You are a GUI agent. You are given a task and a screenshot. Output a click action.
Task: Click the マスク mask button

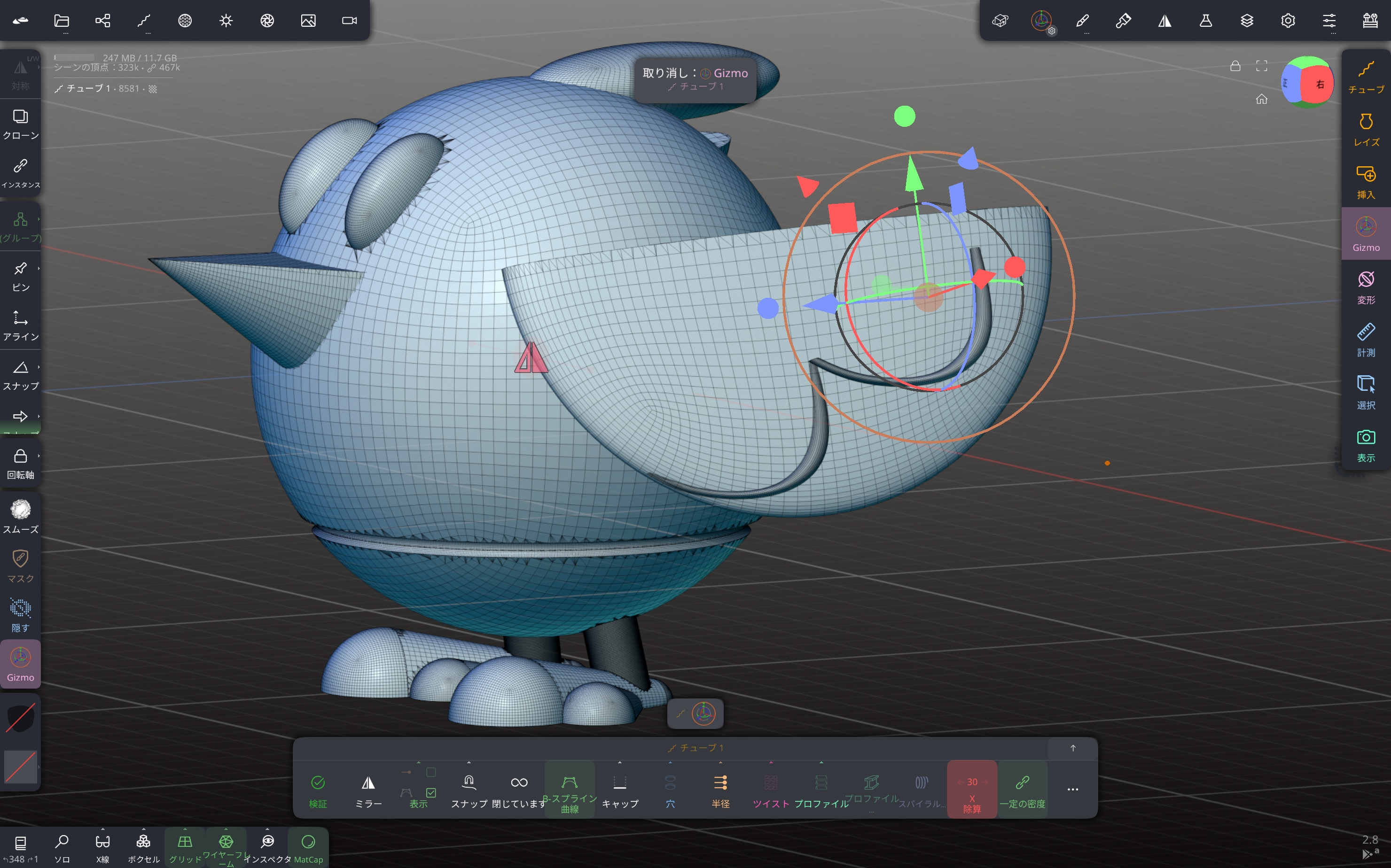coord(21,566)
